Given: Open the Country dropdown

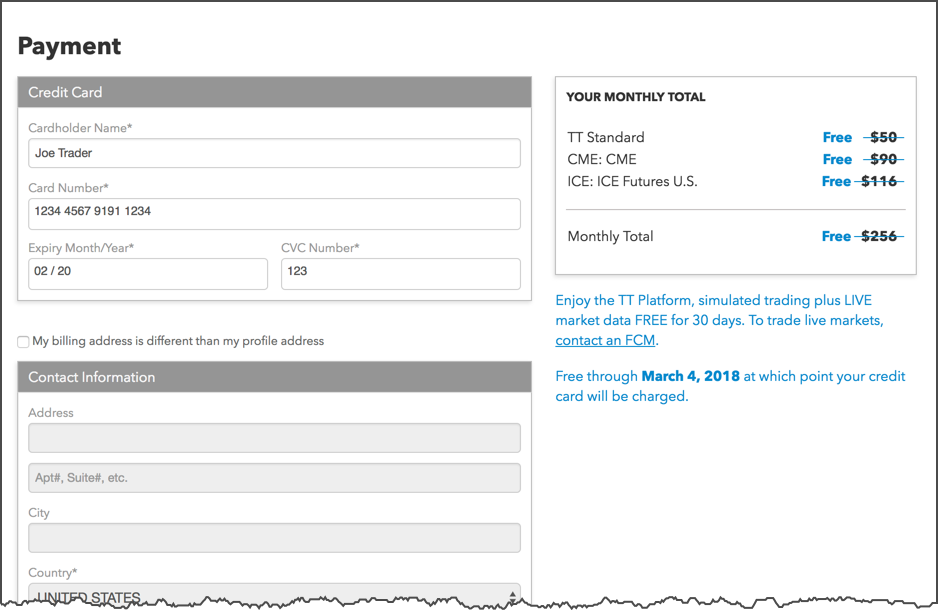Looking at the screenshot, I should [x=274, y=596].
